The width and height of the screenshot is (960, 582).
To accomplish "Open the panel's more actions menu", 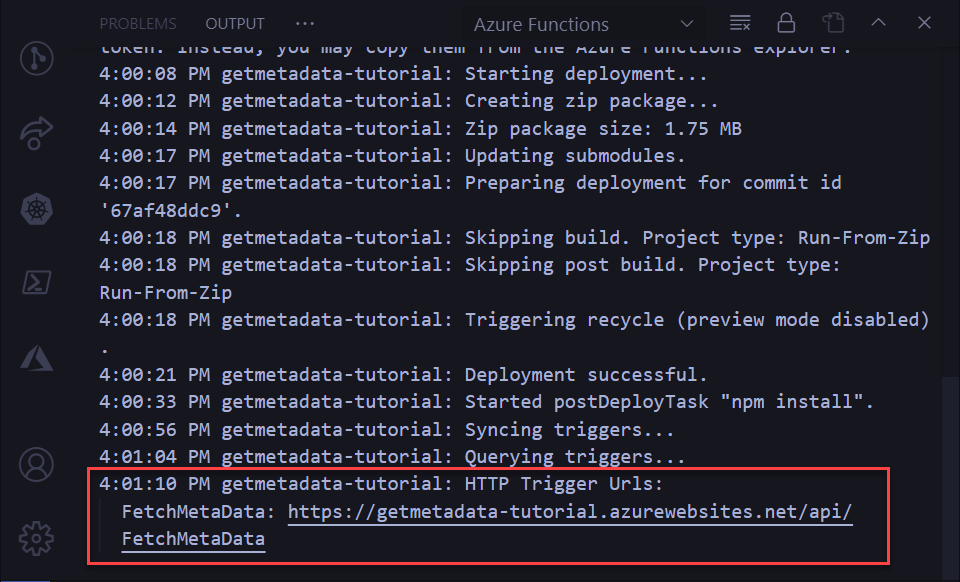I will pos(305,23).
